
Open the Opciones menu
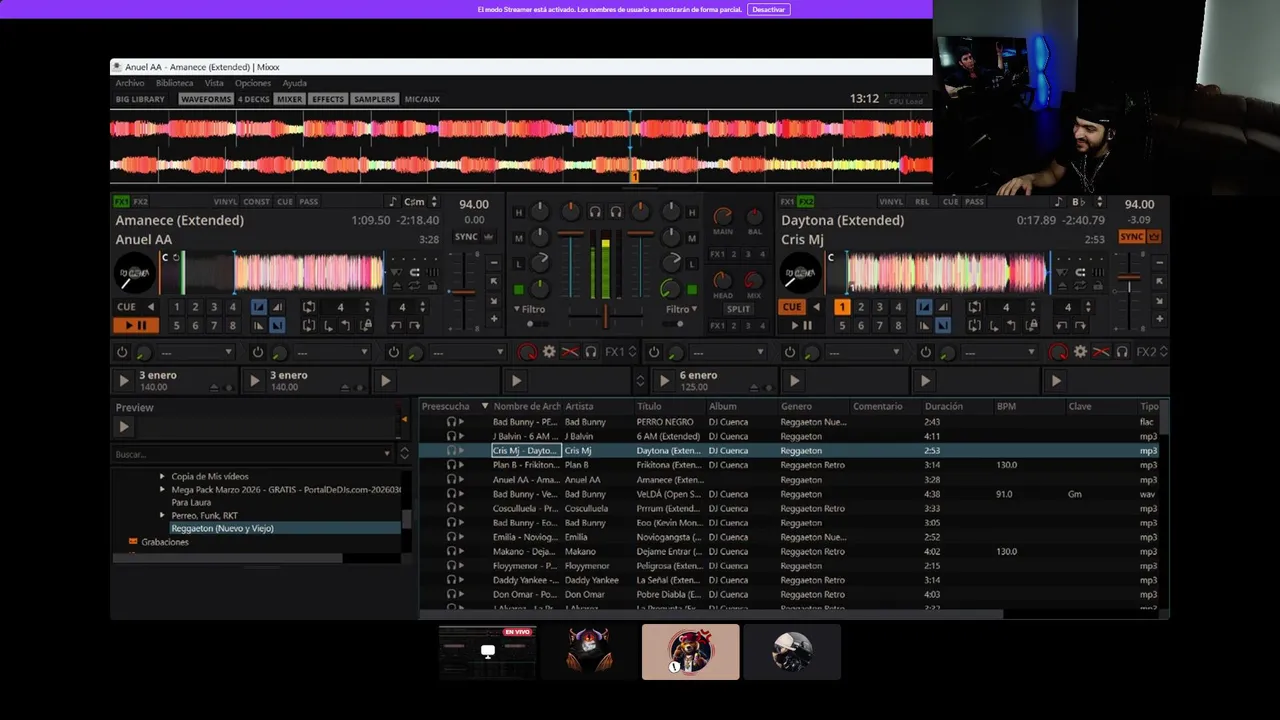pyautogui.click(x=252, y=83)
